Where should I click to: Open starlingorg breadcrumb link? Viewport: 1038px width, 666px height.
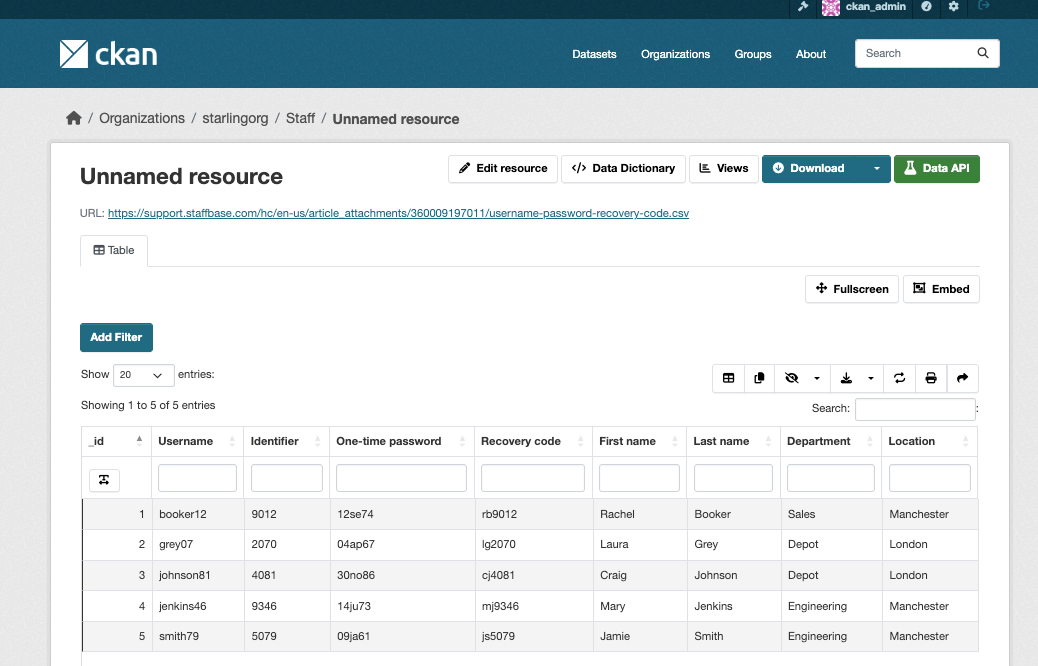coord(235,119)
